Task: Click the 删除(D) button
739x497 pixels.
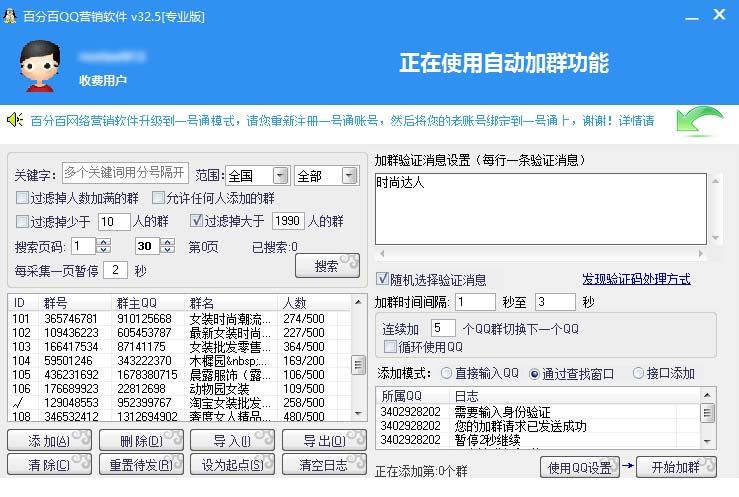Action: 141,440
